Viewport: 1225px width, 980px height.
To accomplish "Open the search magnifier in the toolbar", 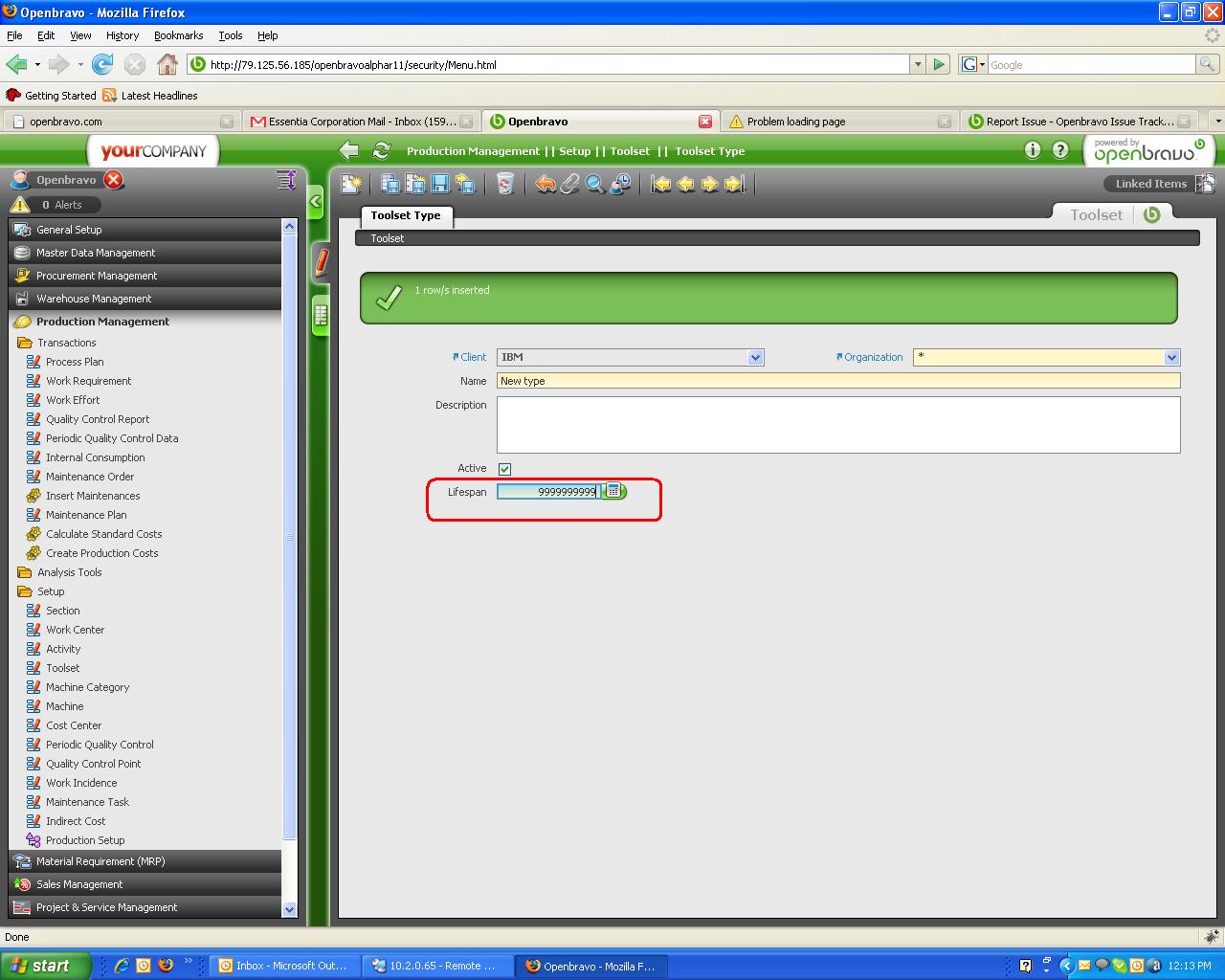I will [595, 183].
